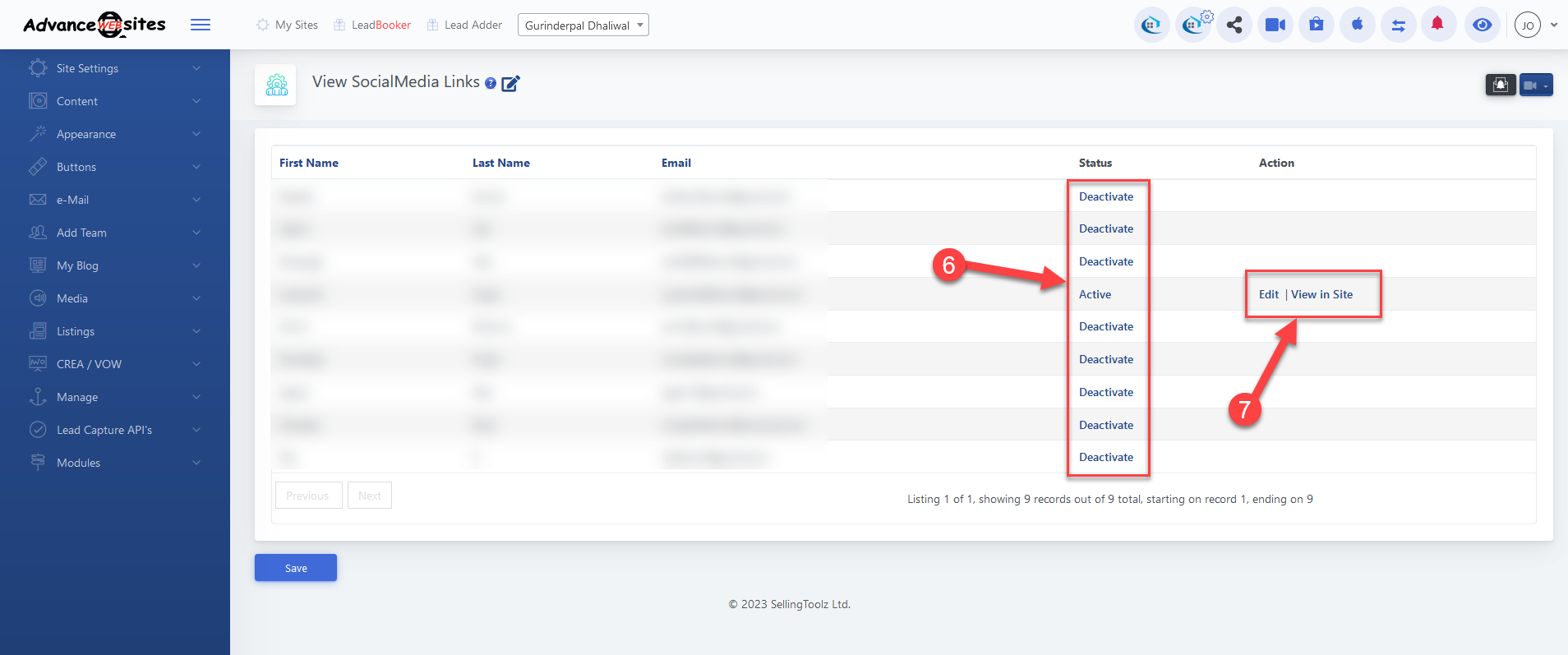Click the View in Site link
The width and height of the screenshot is (1568, 655).
pos(1321,294)
